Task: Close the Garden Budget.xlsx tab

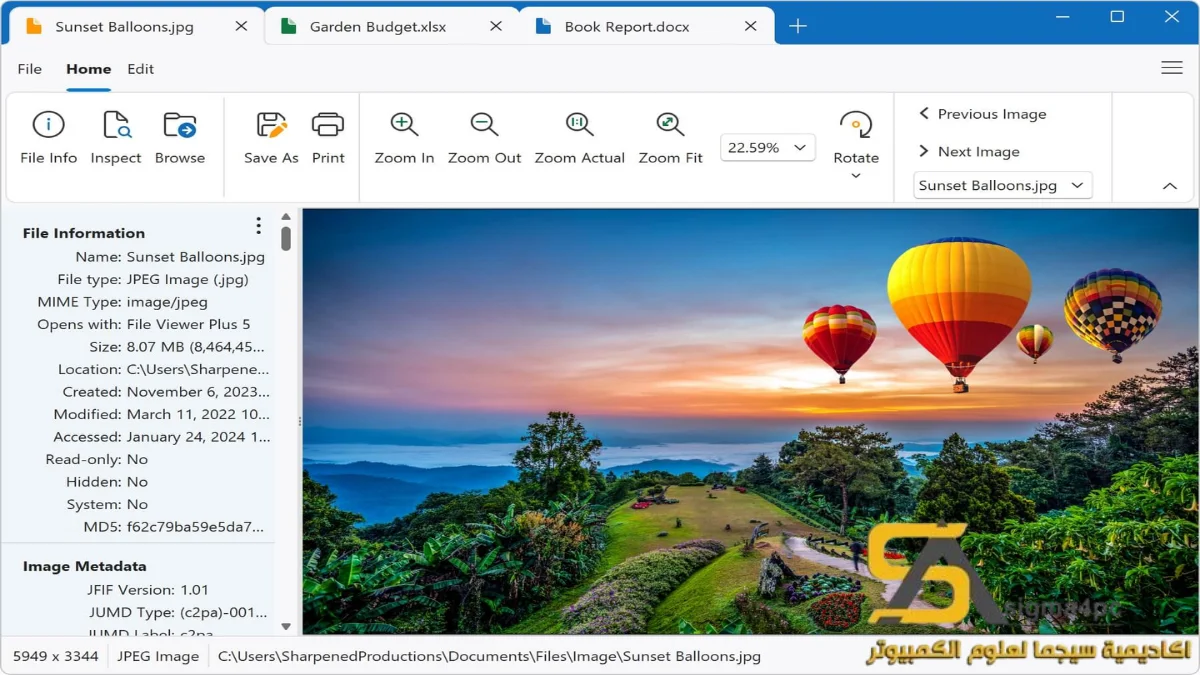Action: [496, 27]
